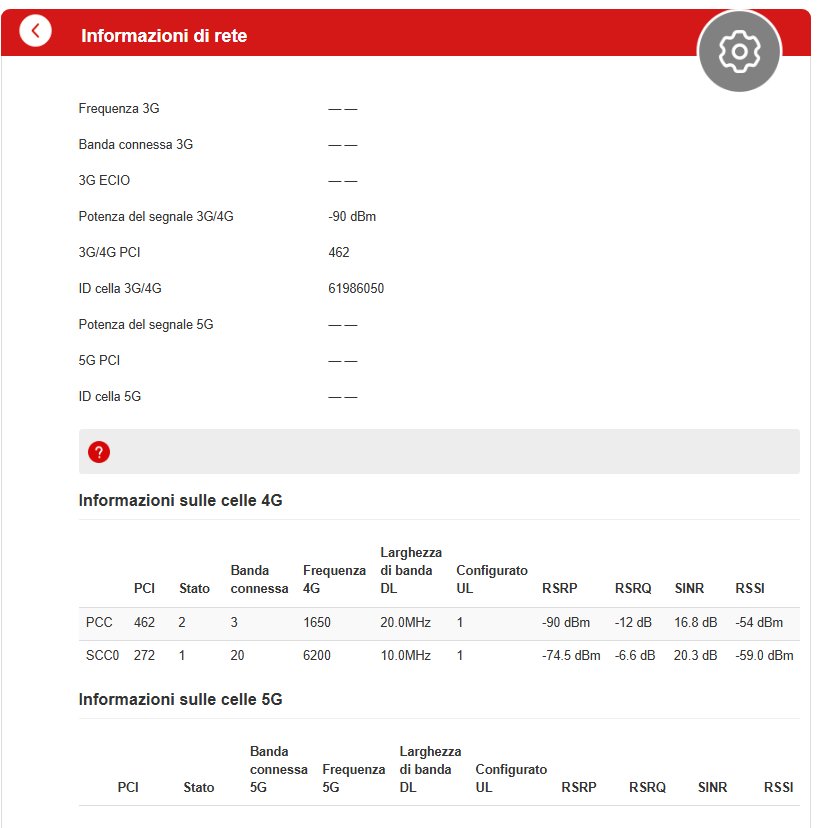Select SCC0 RSSI value -59.0 dBm
Image resolution: width=817 pixels, height=828 pixels.
764,655
